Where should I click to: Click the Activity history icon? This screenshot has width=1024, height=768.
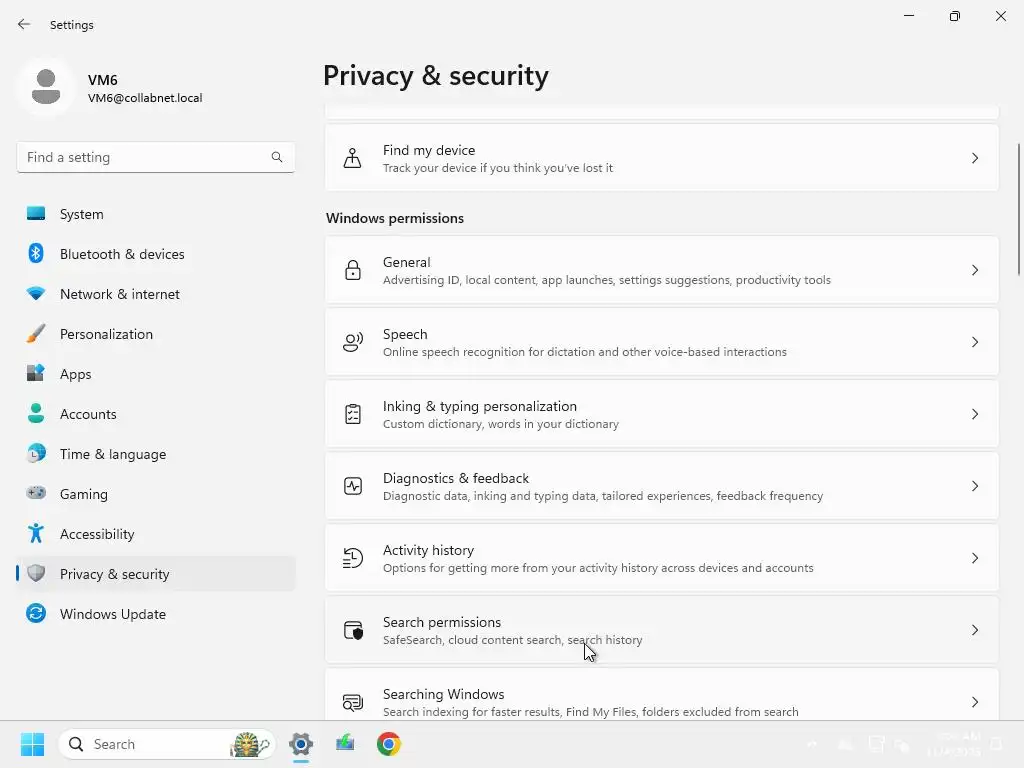[x=352, y=558]
